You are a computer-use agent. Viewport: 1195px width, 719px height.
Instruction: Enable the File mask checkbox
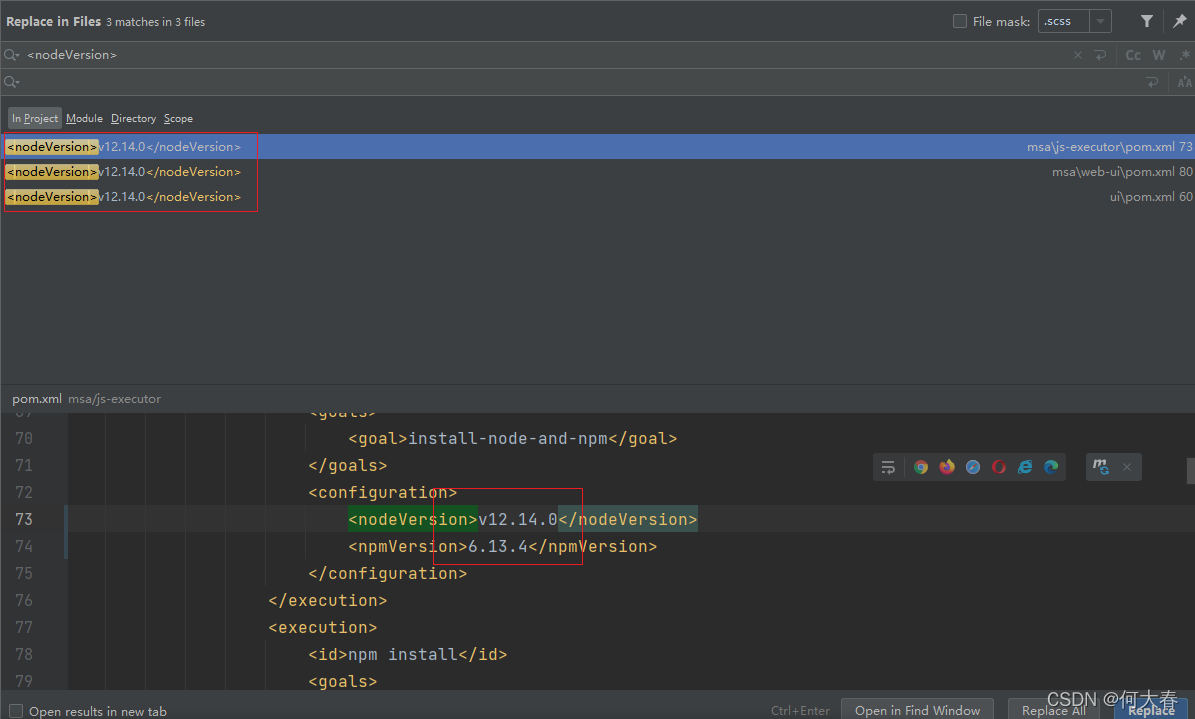click(x=960, y=21)
